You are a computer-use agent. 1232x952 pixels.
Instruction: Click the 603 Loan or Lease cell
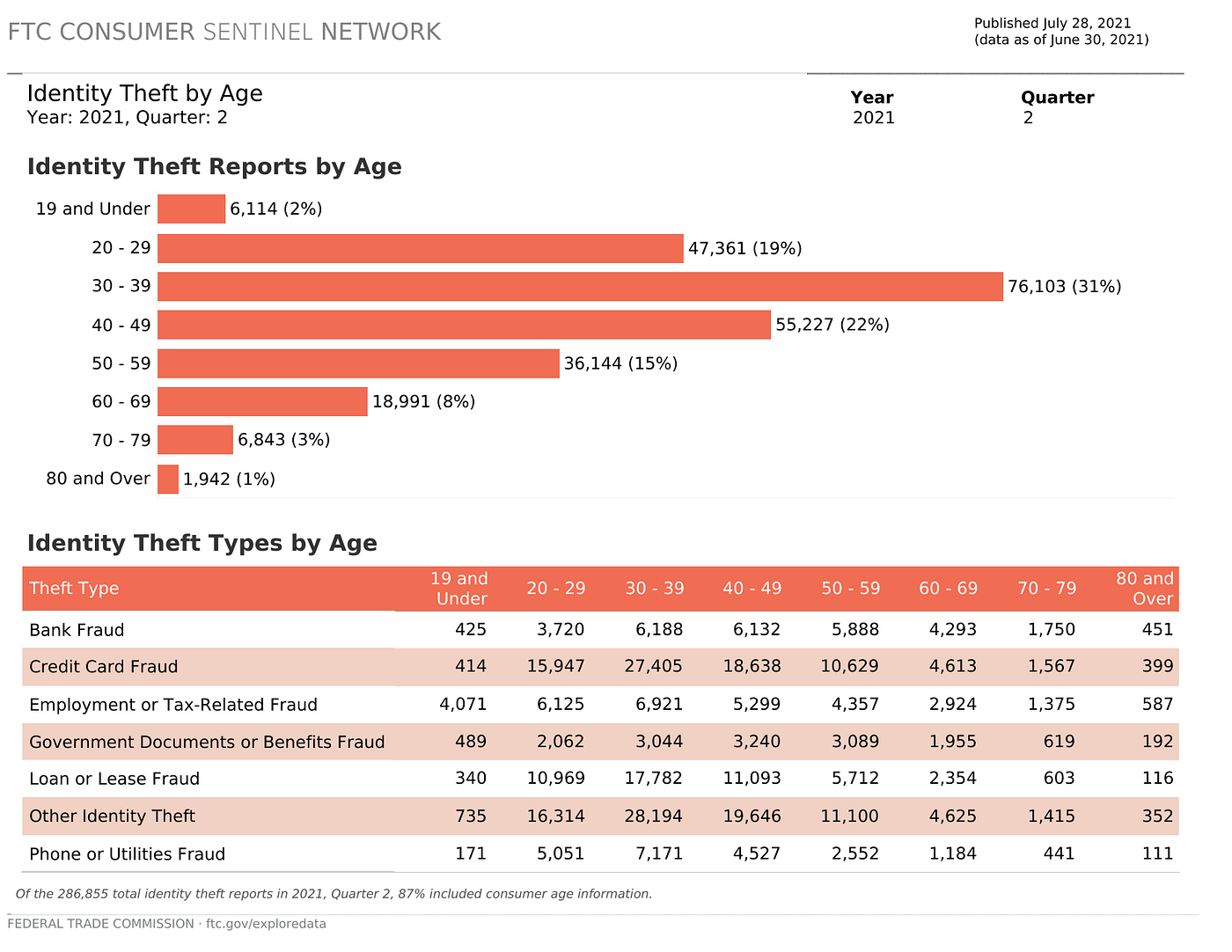coord(1060,779)
